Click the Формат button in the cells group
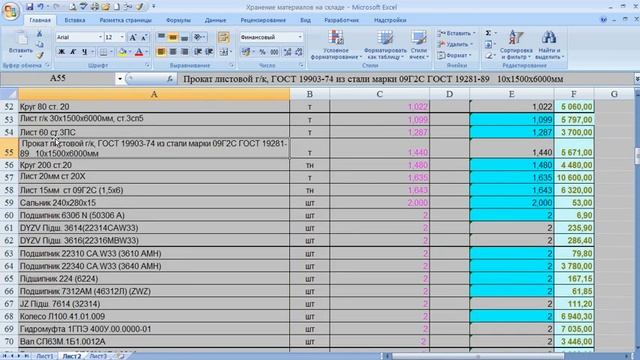The width and height of the screenshot is (640, 360). (x=454, y=55)
